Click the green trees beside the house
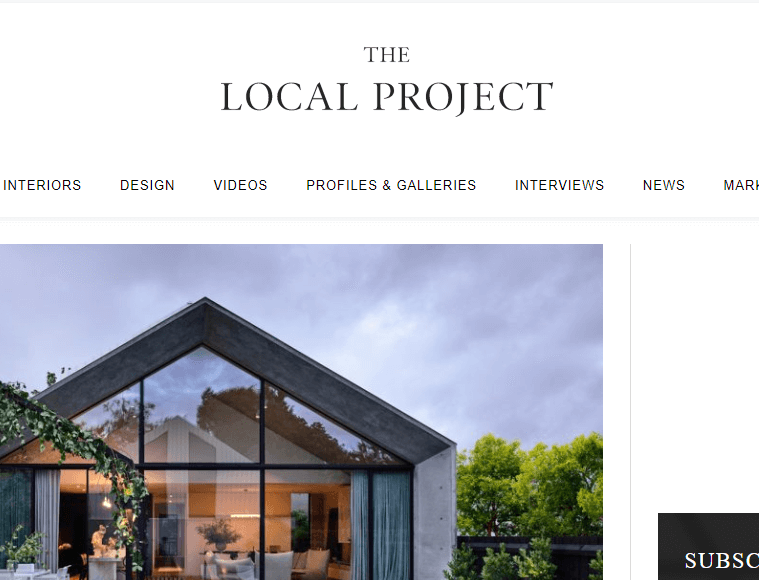Screen dimensions: 759x580 pos(530,484)
